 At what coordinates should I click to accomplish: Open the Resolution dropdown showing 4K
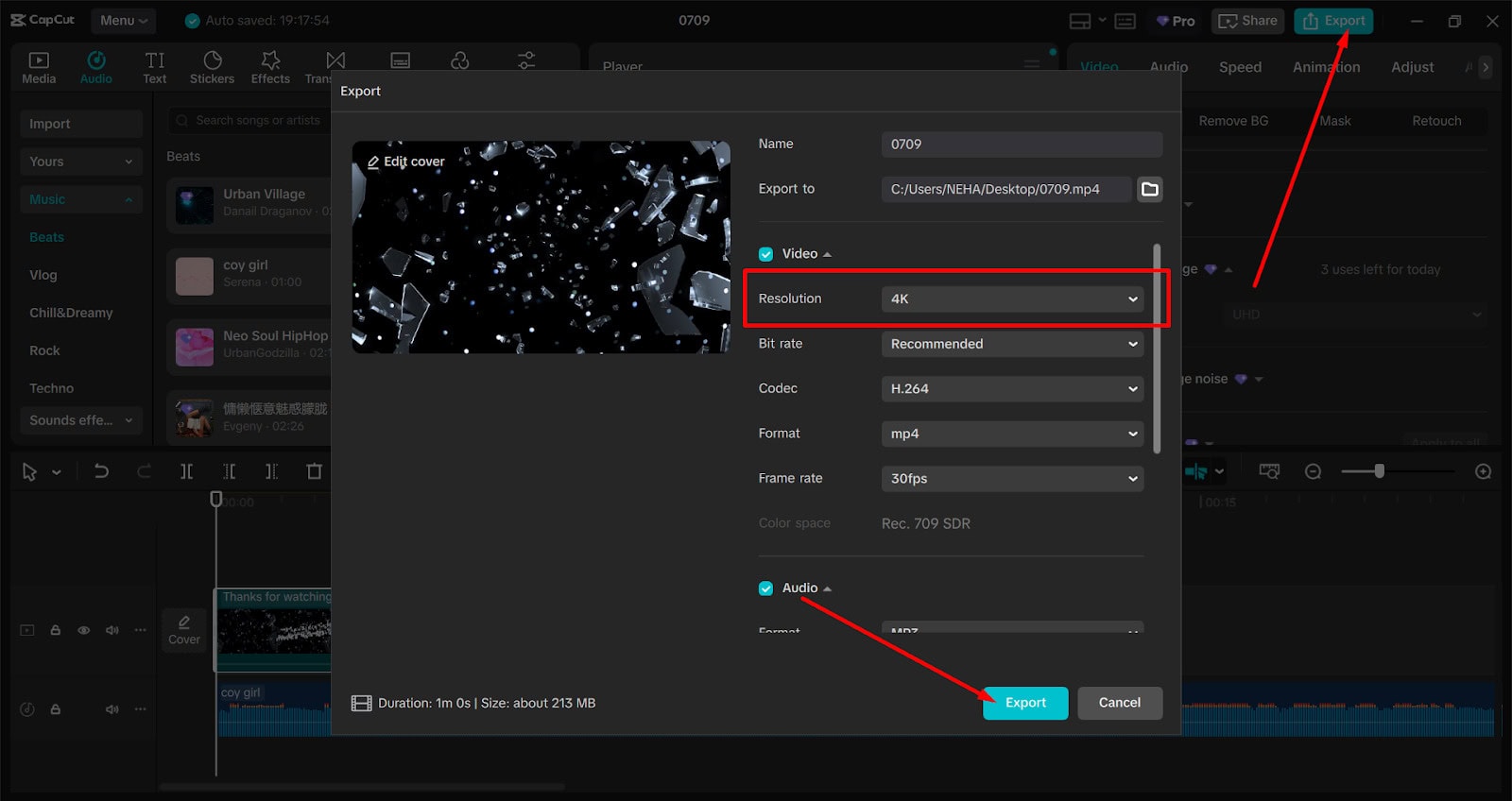(1012, 299)
